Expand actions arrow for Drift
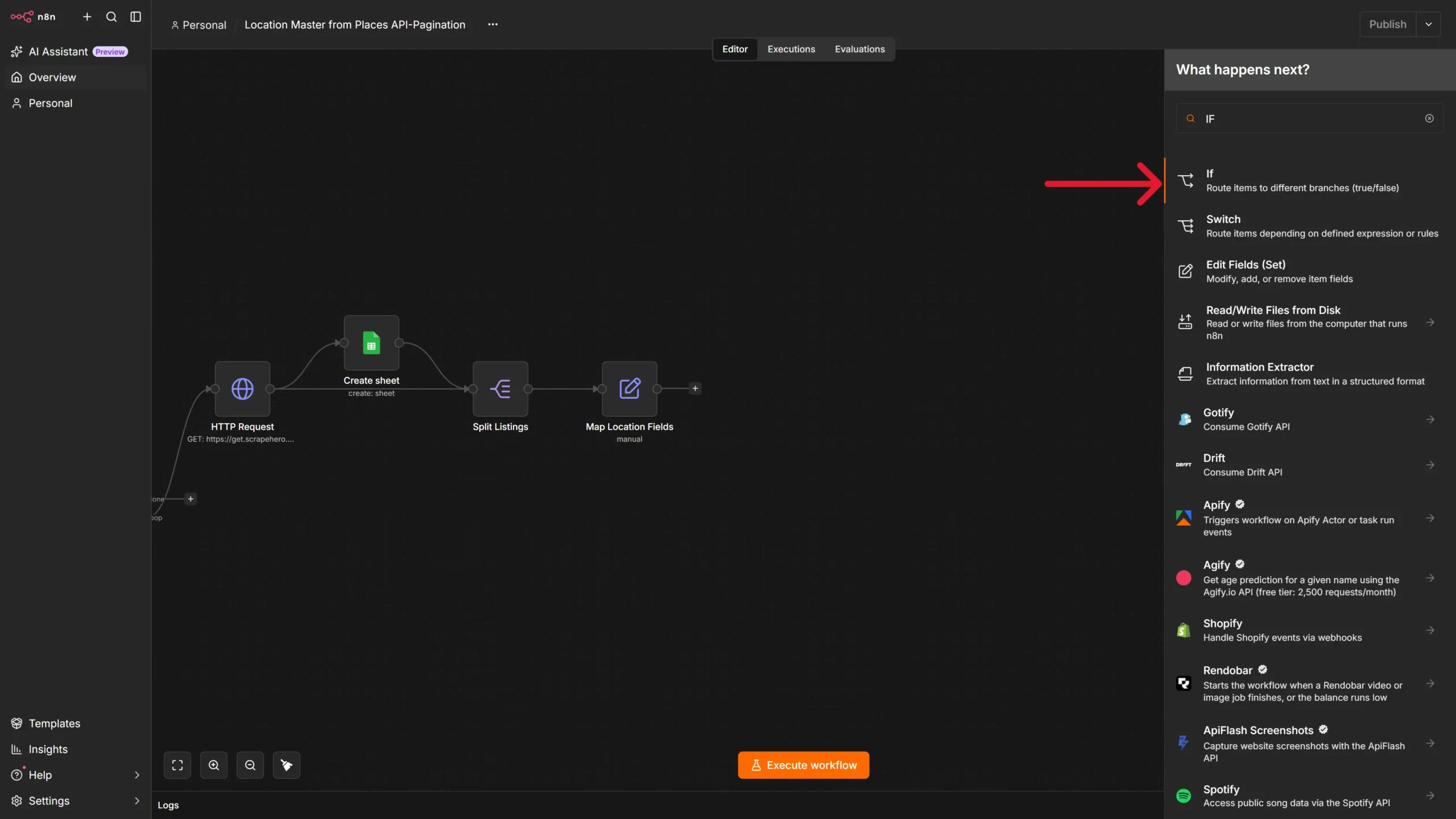The image size is (1456, 819). coord(1430,465)
